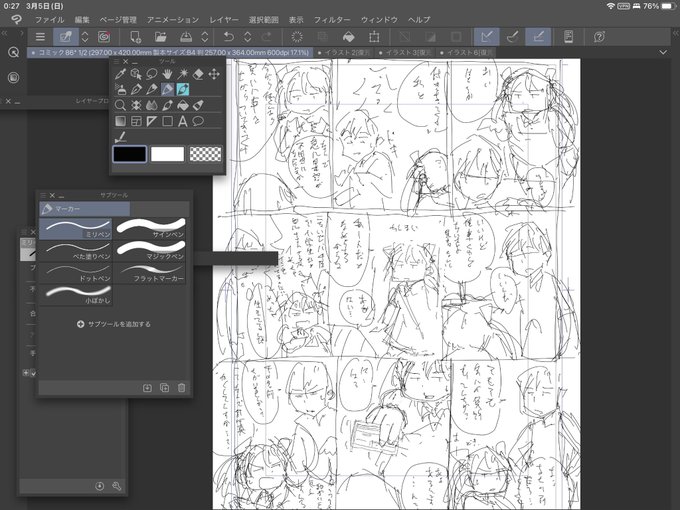Select the Hand move tool
680x510 pixels.
point(167,74)
